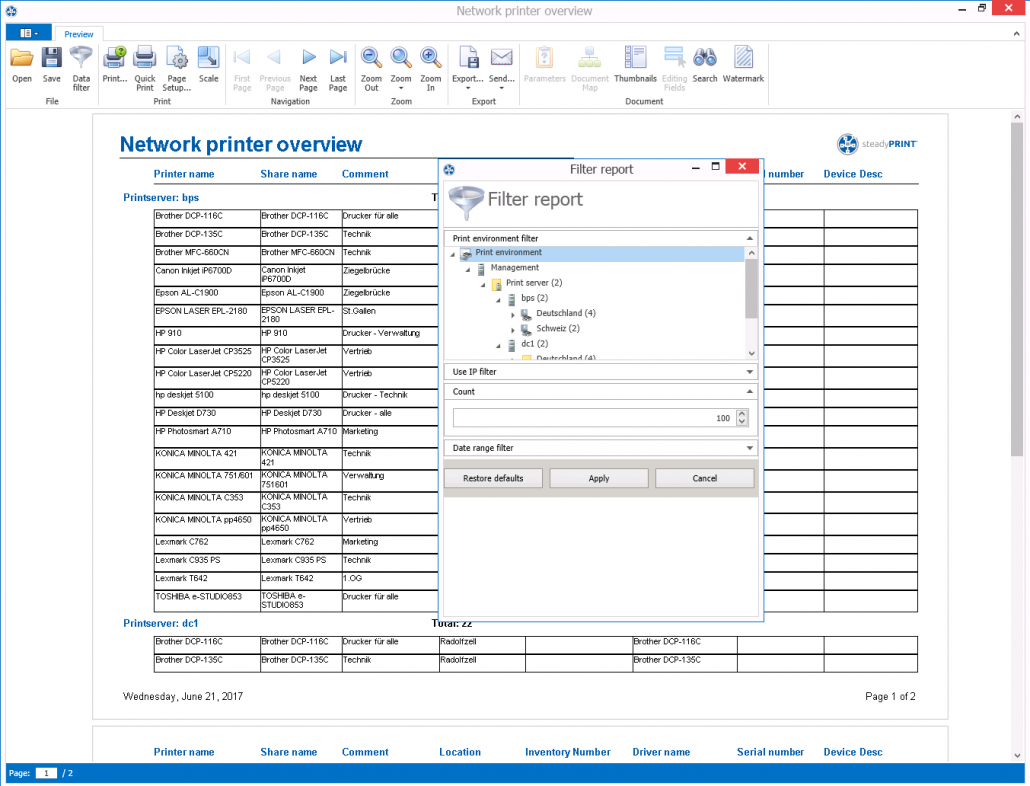1030x786 pixels.
Task: Open the Zoom level menu
Action: (x=401, y=68)
